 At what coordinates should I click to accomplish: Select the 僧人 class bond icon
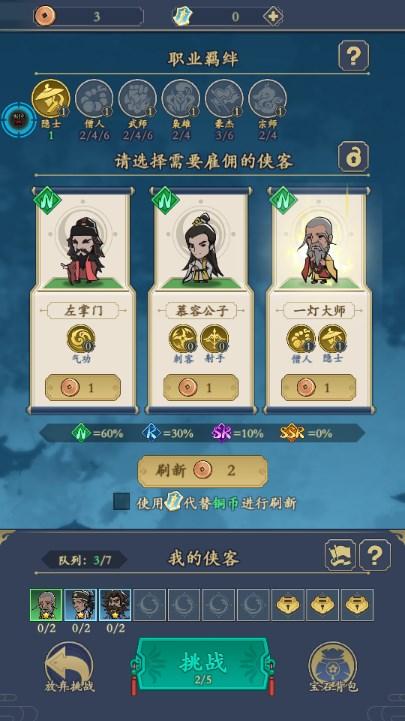(x=94, y=99)
